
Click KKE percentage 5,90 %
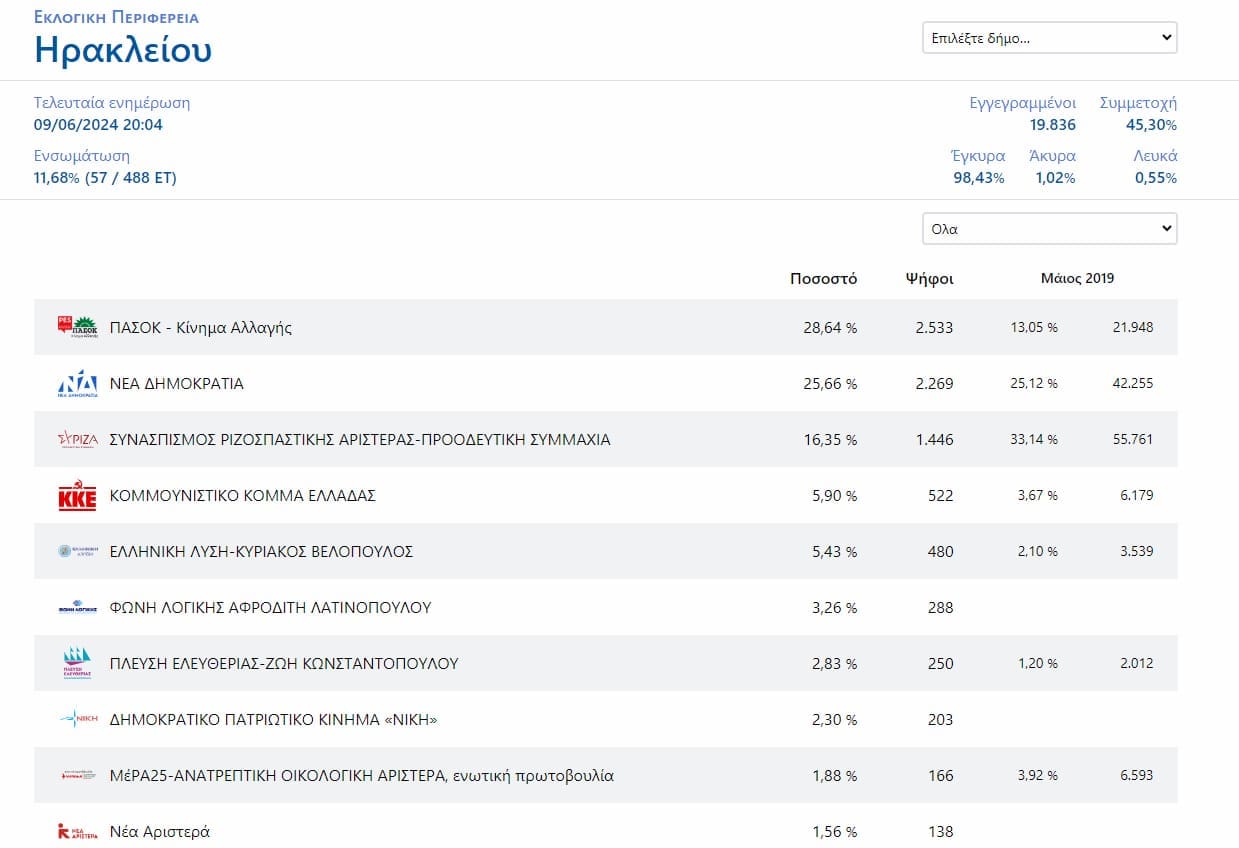[x=834, y=495]
